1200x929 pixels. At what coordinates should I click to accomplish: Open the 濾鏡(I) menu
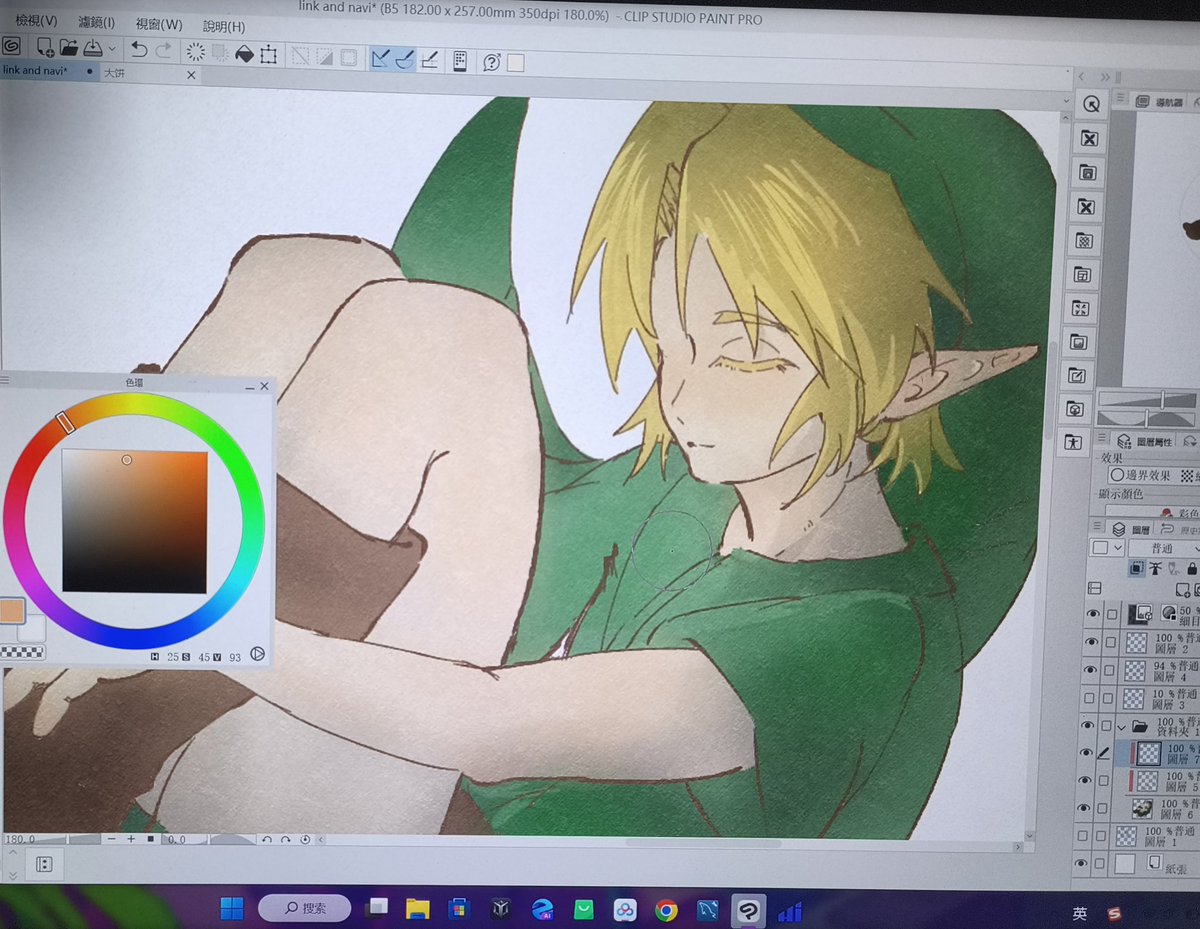tap(96, 22)
